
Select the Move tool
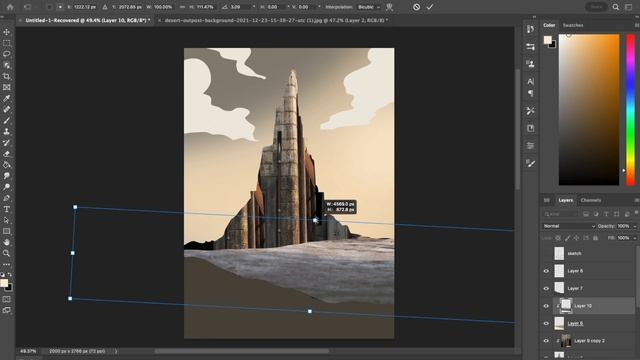coord(7,32)
